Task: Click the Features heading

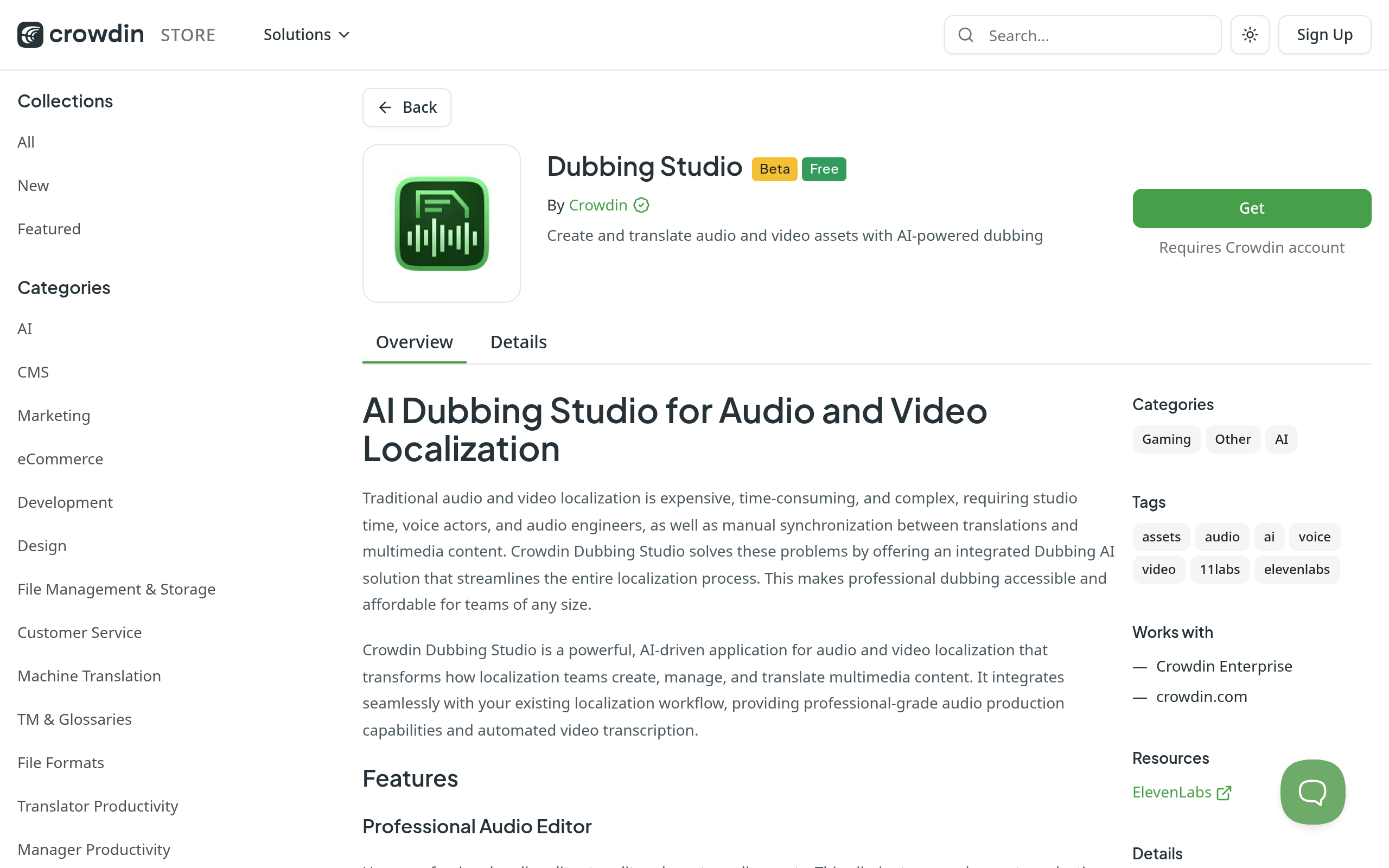Action: pos(410,779)
